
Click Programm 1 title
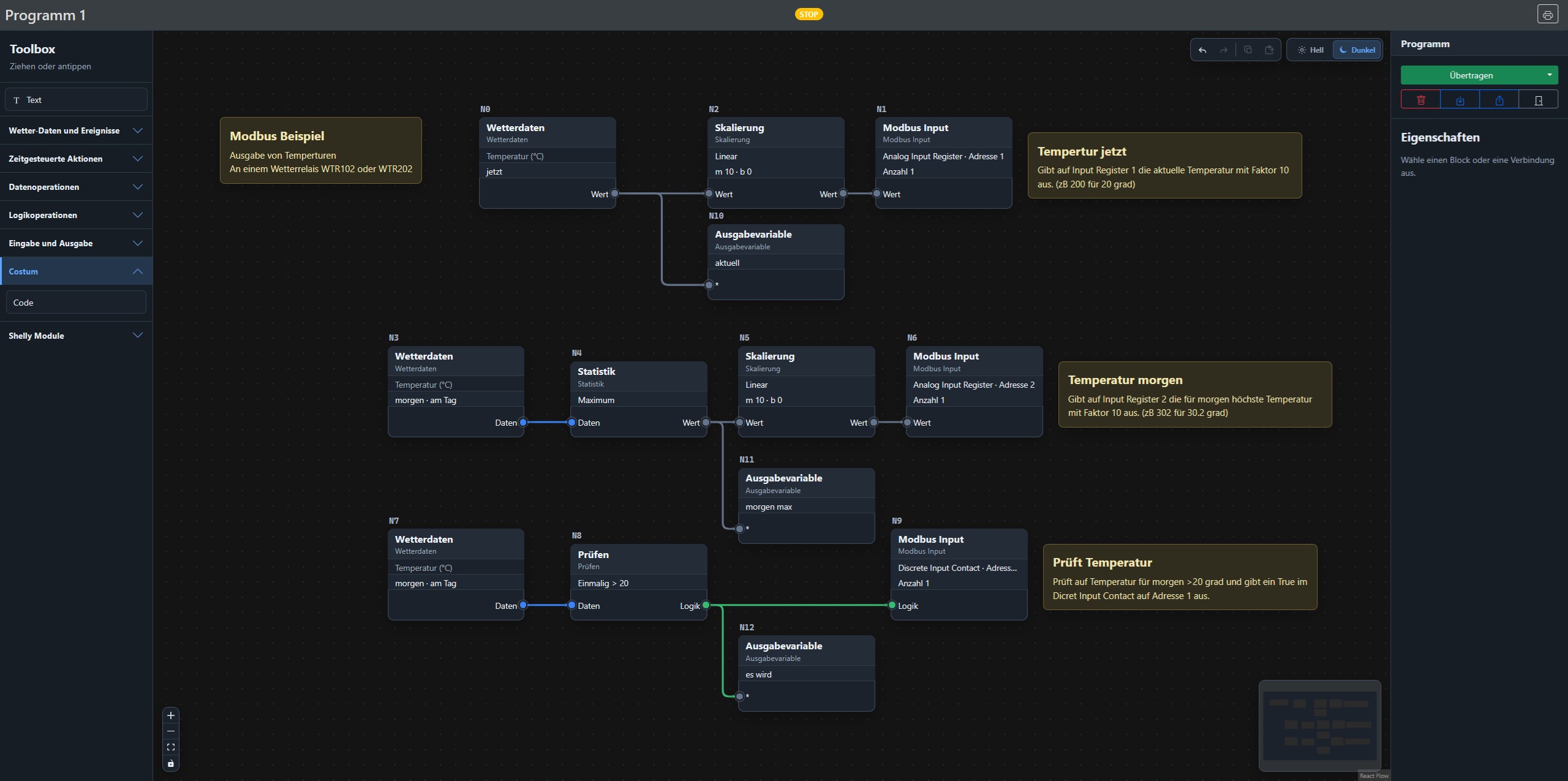click(x=45, y=15)
